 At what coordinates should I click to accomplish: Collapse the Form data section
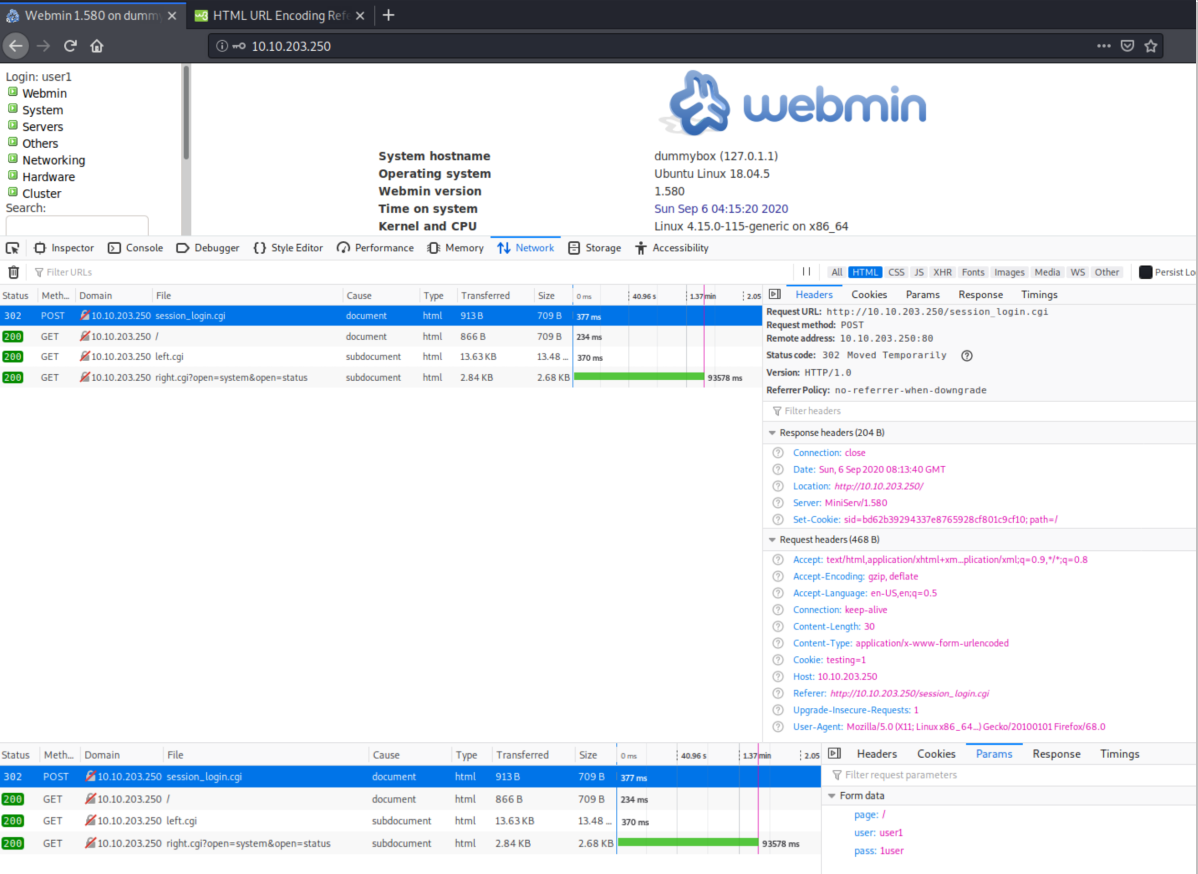click(x=830, y=796)
